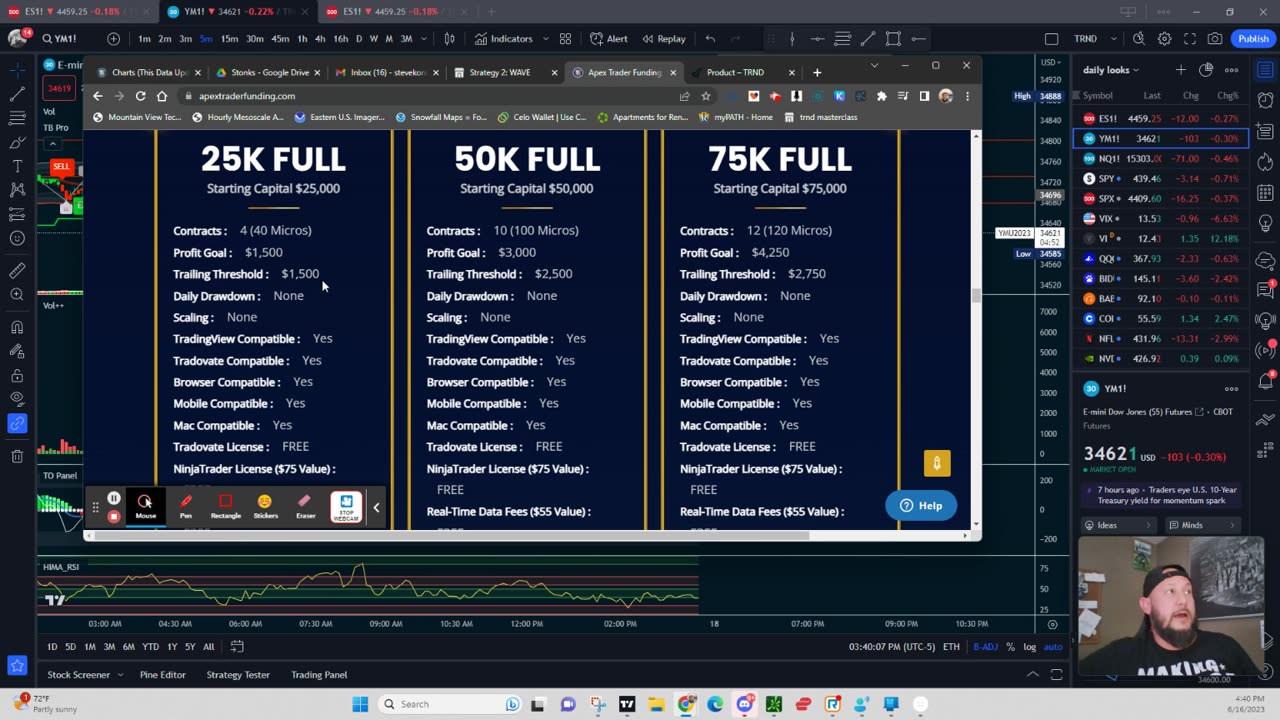Undo the last chart action
1280x720 pixels.
(710, 39)
